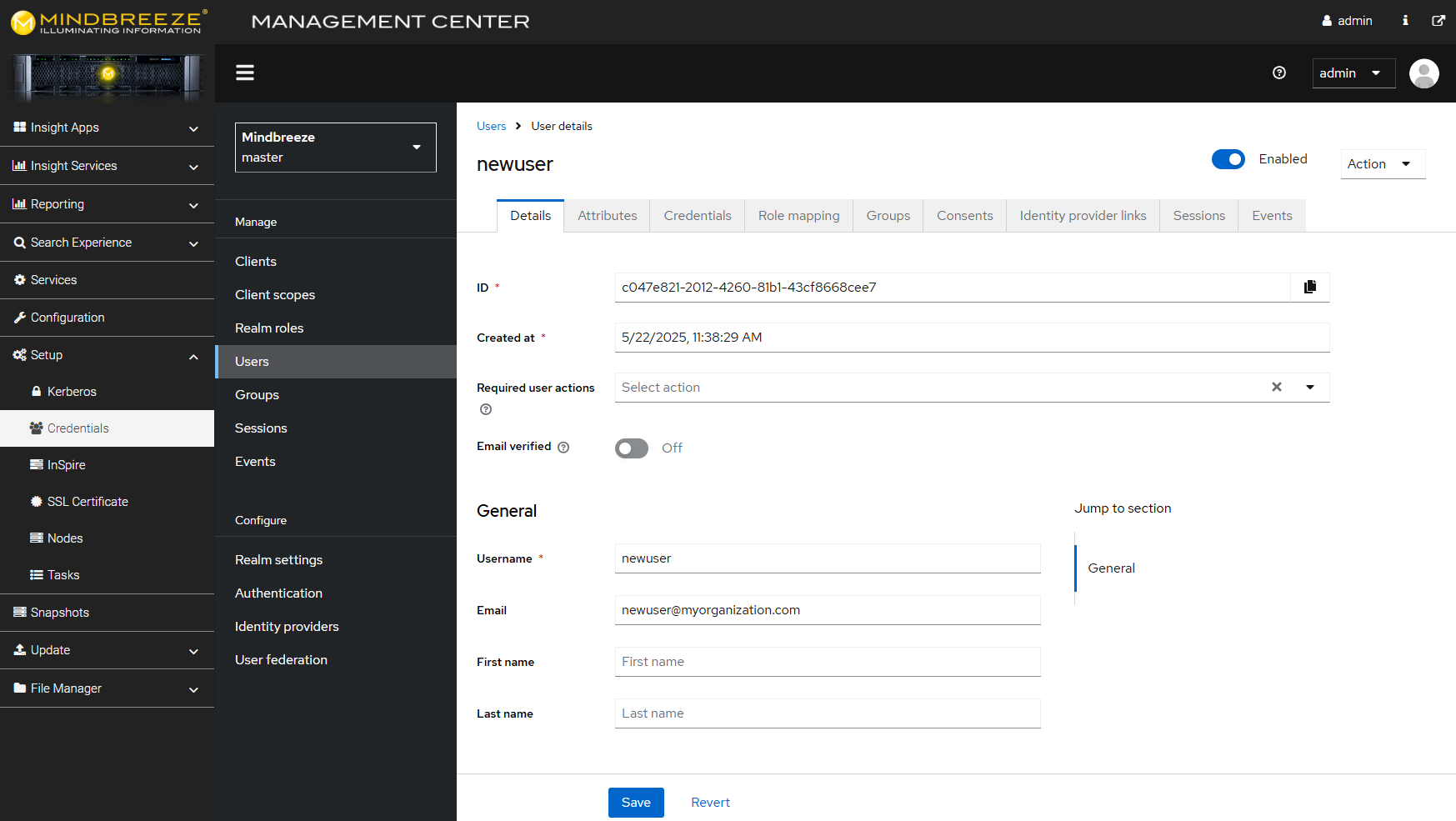Click the info icon in top bar
The image size is (1456, 821).
tap(1405, 20)
